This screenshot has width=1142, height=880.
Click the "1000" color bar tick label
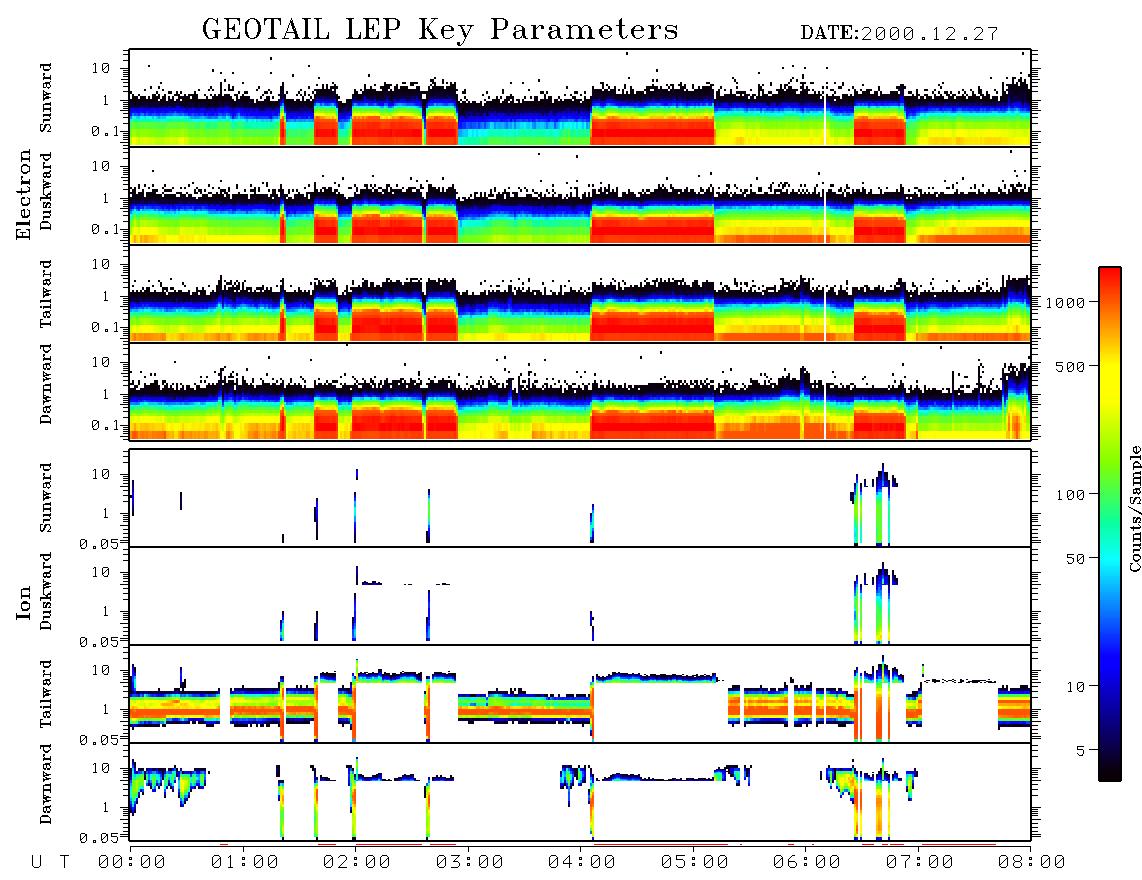click(x=1065, y=302)
